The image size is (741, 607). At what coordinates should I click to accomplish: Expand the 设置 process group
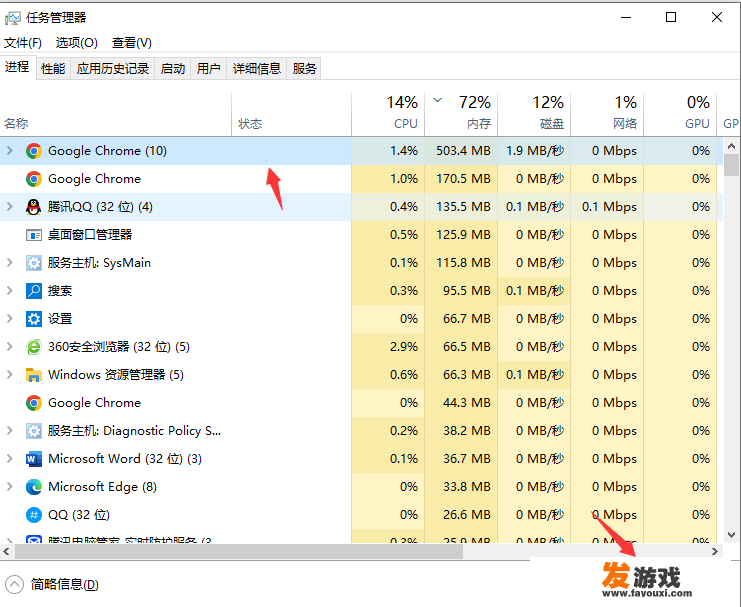coord(9,319)
